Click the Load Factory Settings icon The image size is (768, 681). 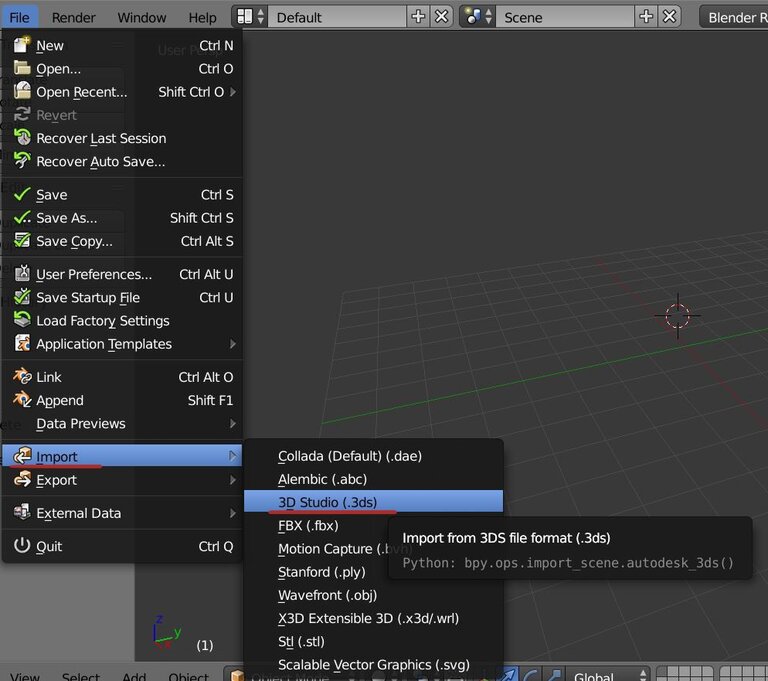point(22,319)
